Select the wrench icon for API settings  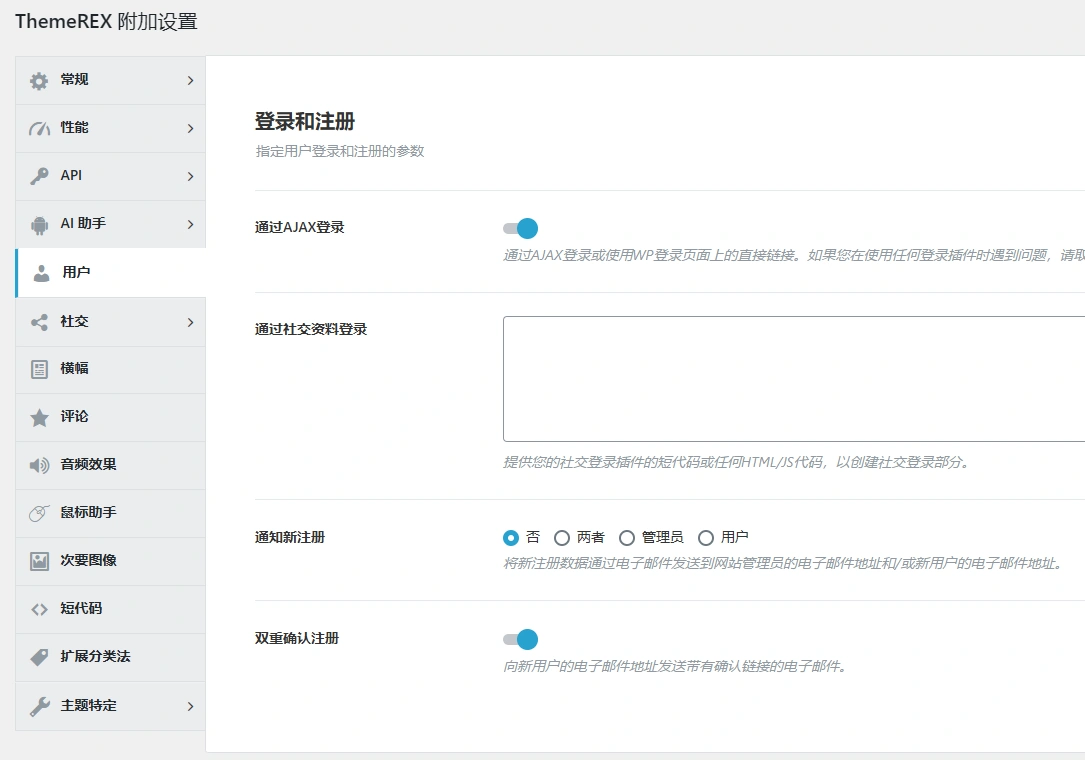coord(38,176)
